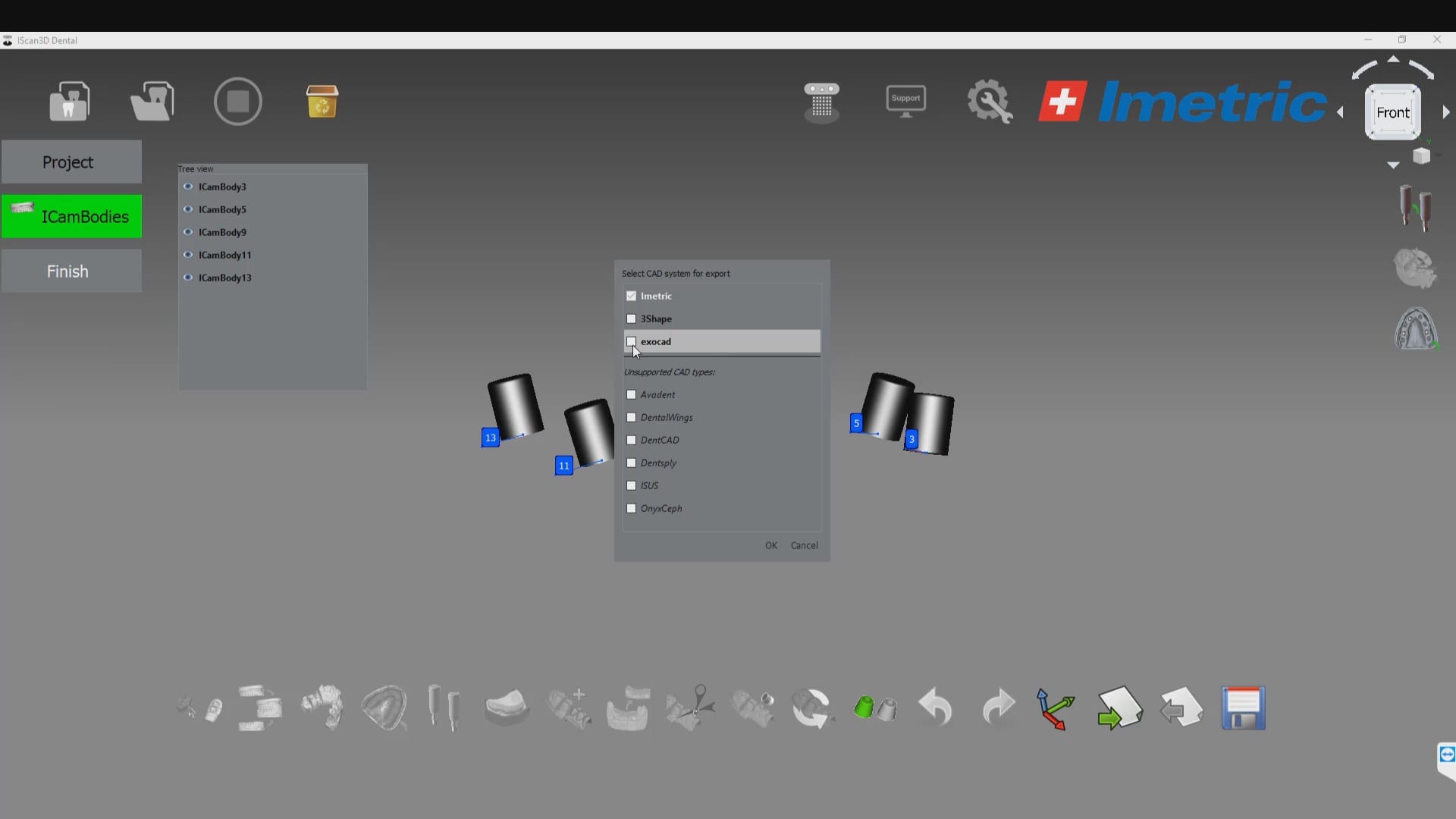Viewport: 1456px width, 819px height.
Task: Select scan body label 5 in viewport
Action: tap(856, 423)
